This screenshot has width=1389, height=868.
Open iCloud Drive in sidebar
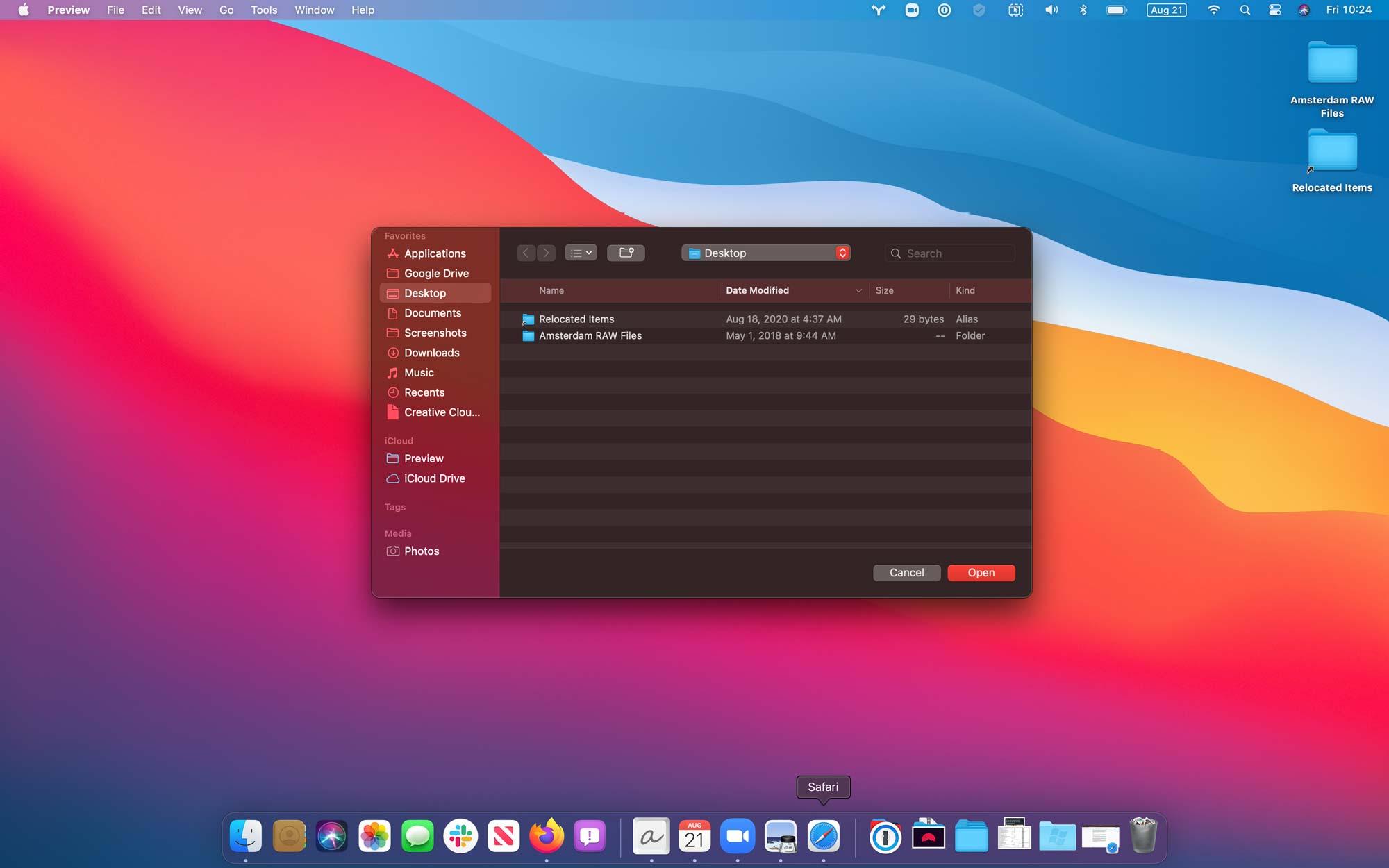(x=434, y=478)
